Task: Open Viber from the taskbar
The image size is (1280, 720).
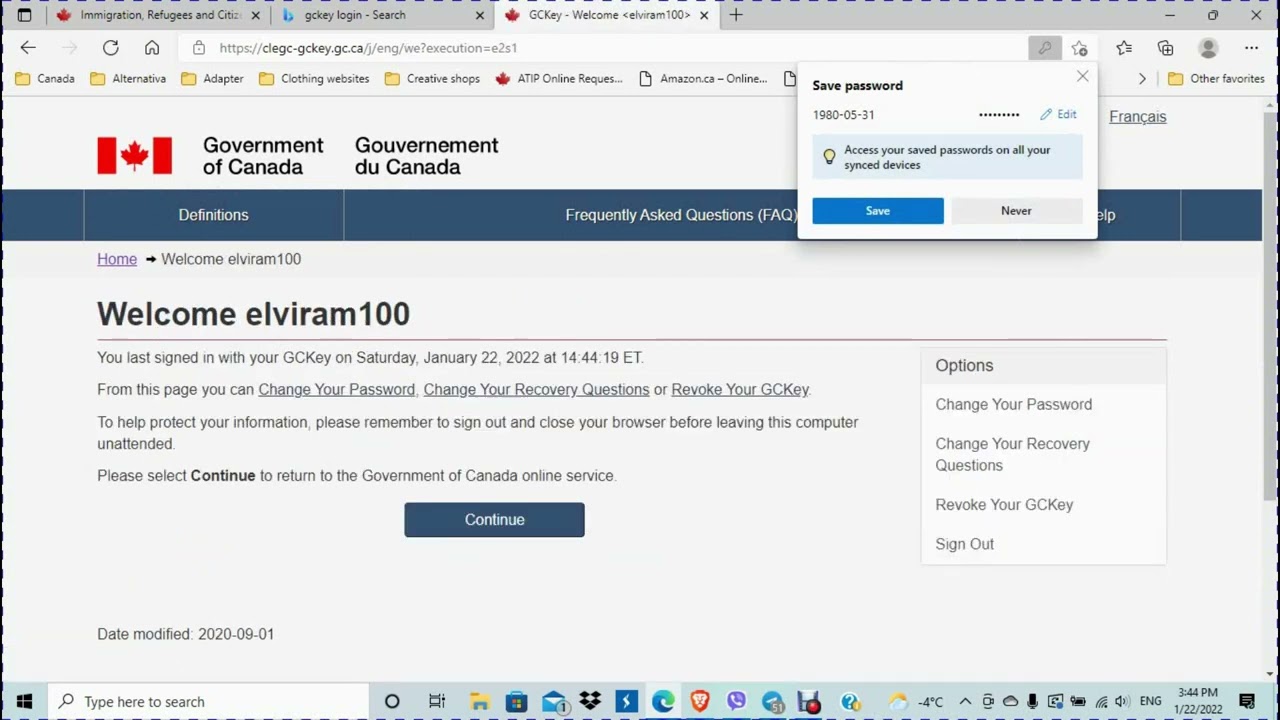Action: tap(736, 701)
